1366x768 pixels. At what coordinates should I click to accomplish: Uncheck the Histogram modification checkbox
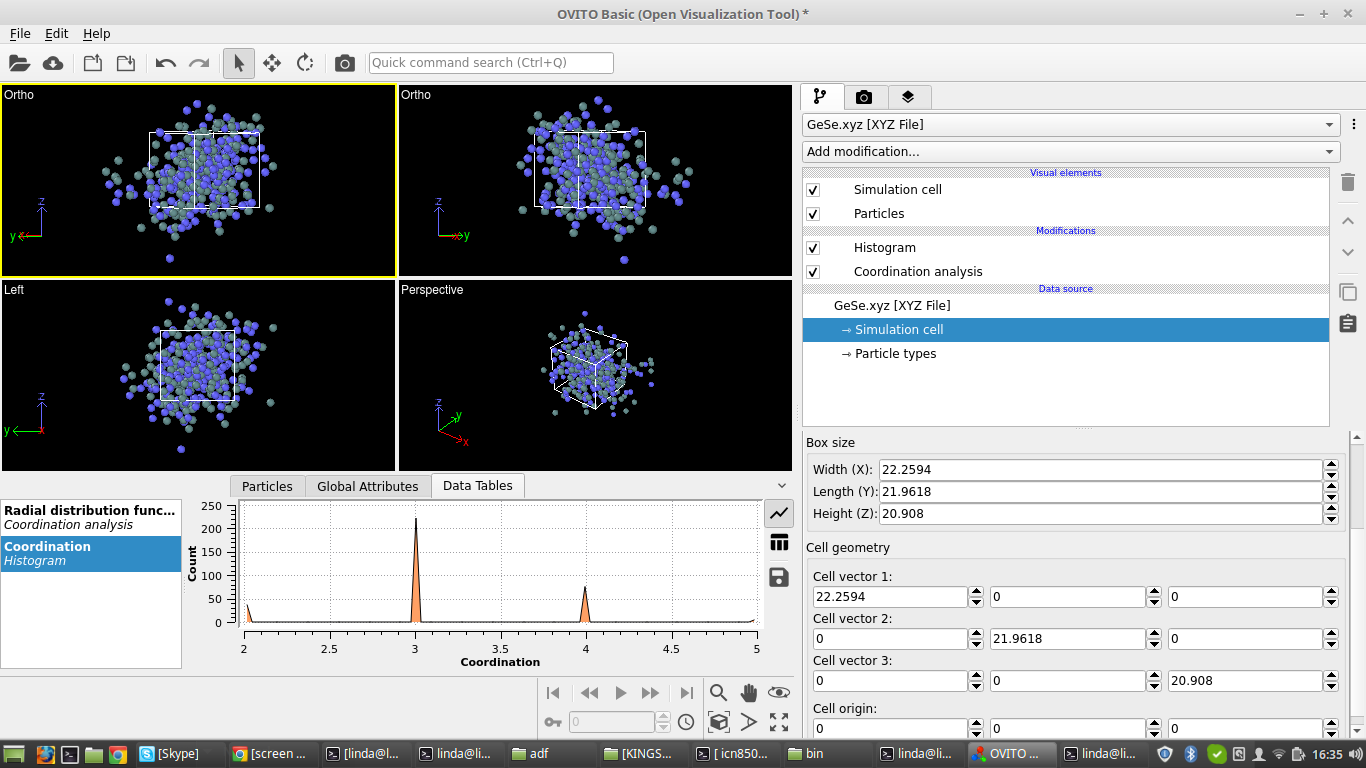point(813,248)
